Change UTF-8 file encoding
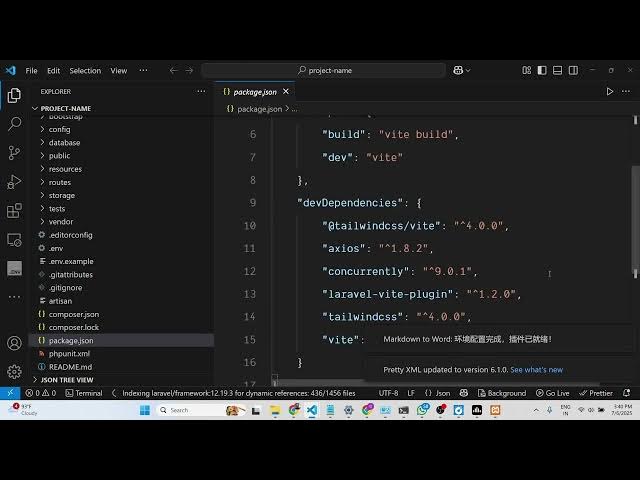This screenshot has width=640, height=480. tap(388, 393)
